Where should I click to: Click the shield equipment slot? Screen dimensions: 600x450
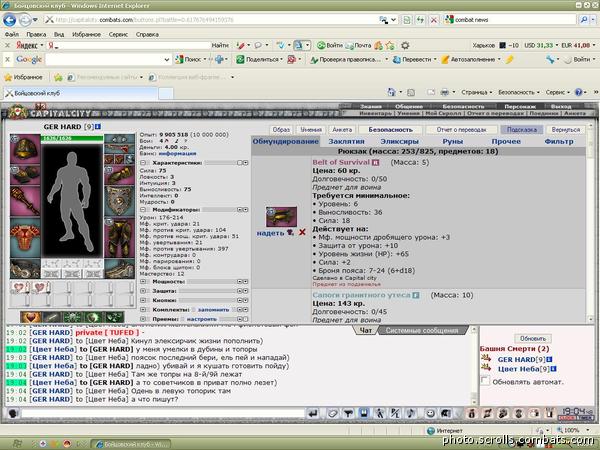click(x=119, y=201)
